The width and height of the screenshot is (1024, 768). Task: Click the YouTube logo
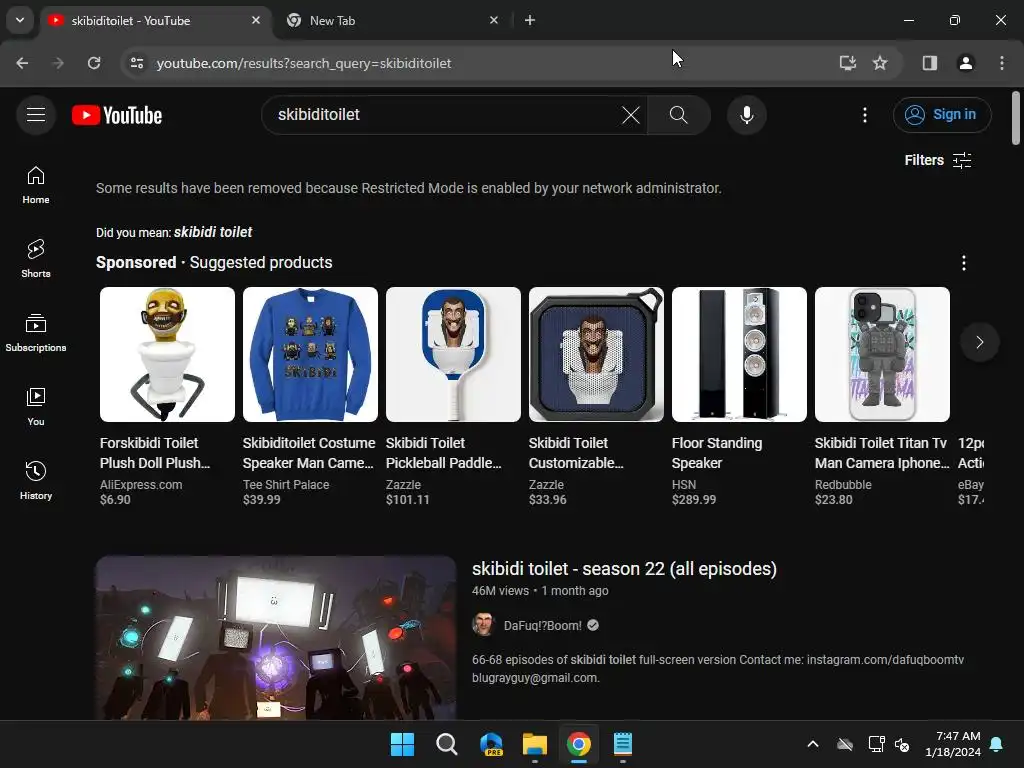[117, 115]
